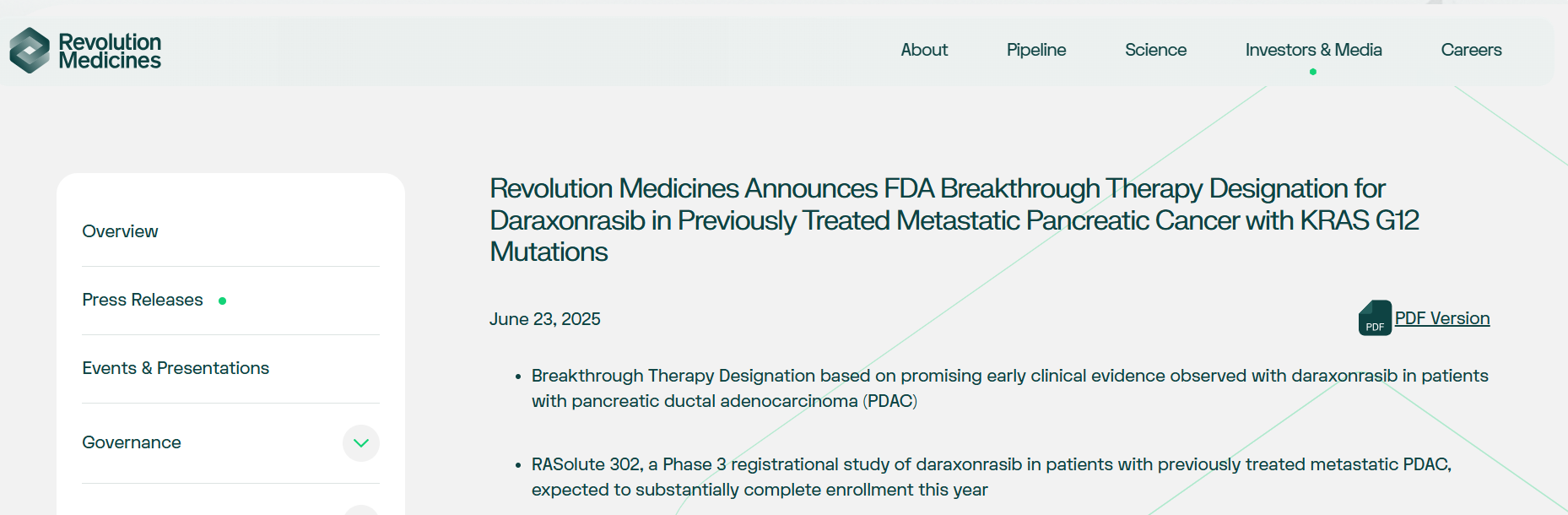This screenshot has height=515, width=1568.
Task: Visit the Careers page
Action: (x=1471, y=50)
